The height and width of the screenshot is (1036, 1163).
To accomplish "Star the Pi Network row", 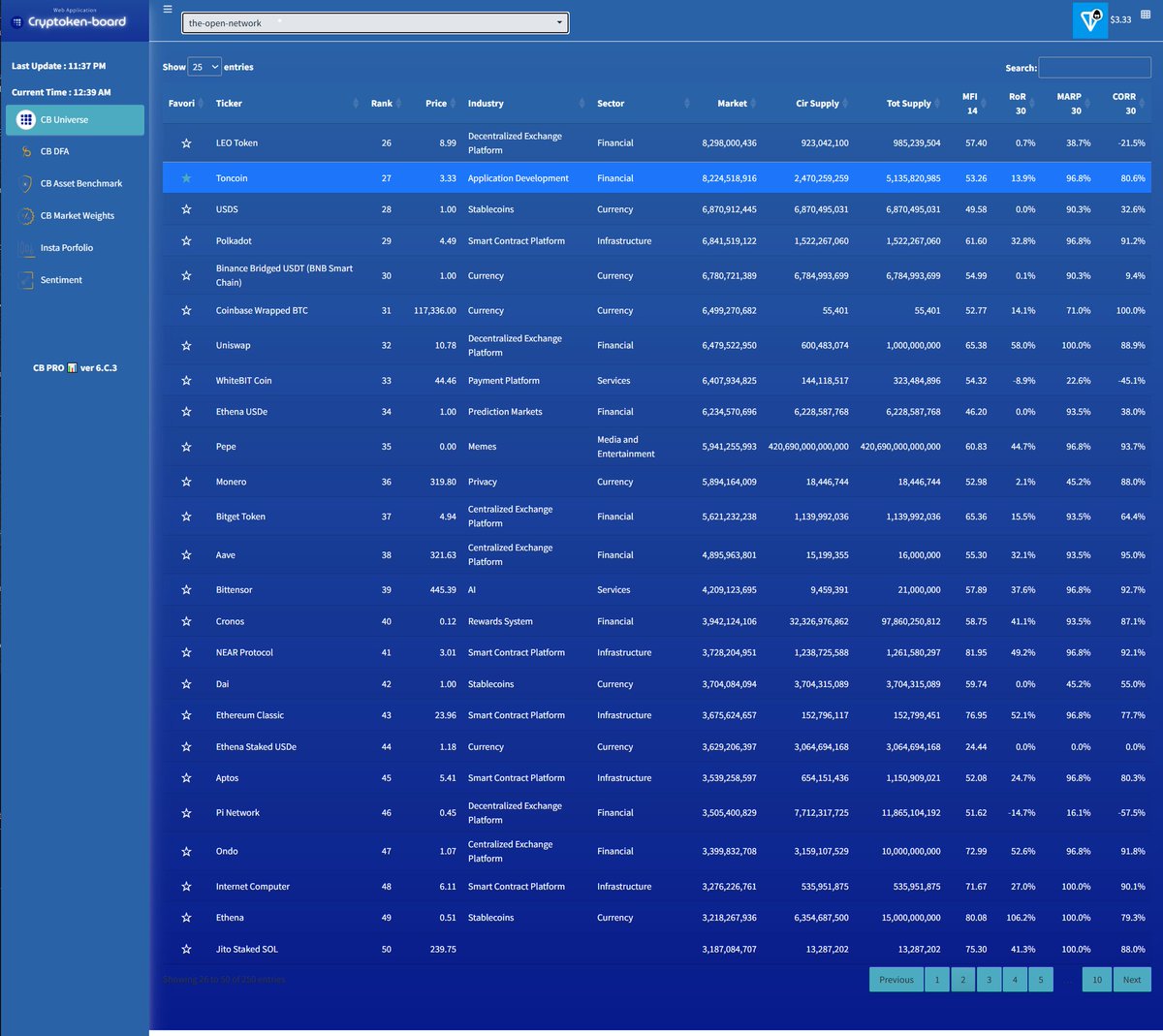I will coord(186,813).
